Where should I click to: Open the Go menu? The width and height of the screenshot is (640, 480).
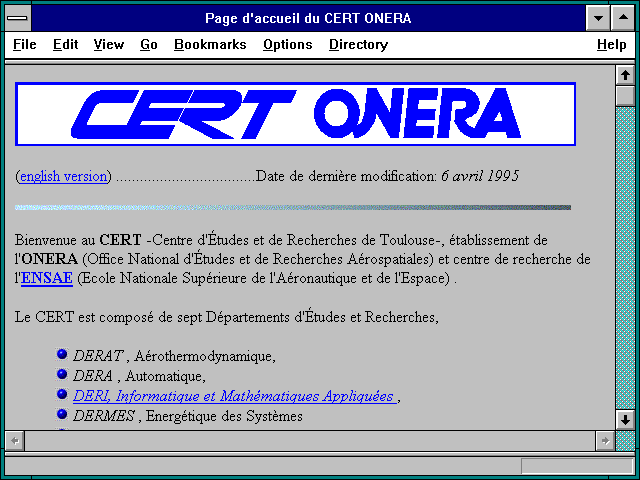[149, 44]
